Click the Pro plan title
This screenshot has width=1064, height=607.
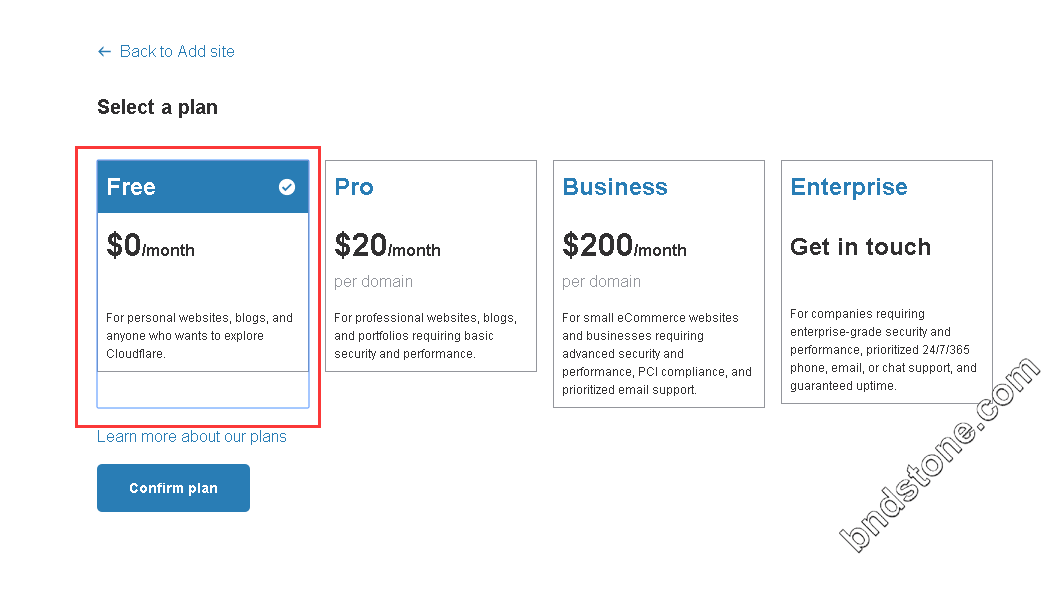tap(354, 187)
